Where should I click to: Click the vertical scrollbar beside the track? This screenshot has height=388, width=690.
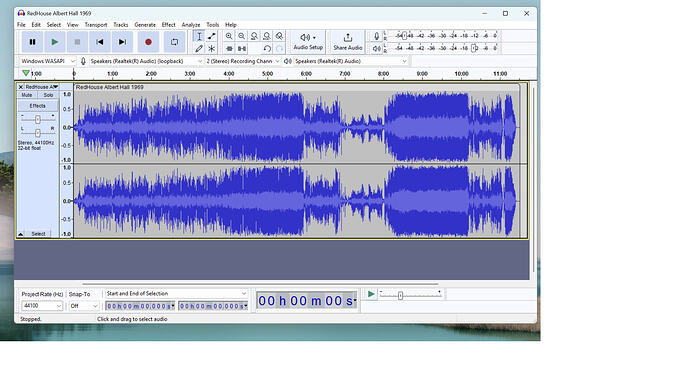pos(533,179)
